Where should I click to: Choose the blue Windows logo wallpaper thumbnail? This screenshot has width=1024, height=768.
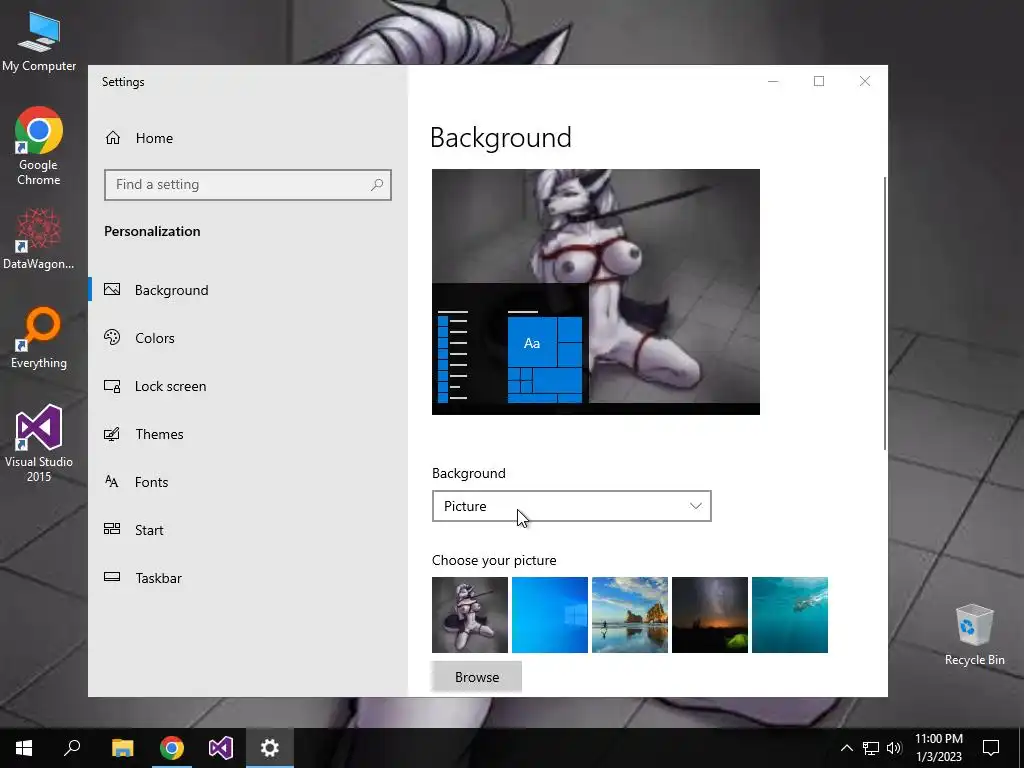click(x=550, y=615)
